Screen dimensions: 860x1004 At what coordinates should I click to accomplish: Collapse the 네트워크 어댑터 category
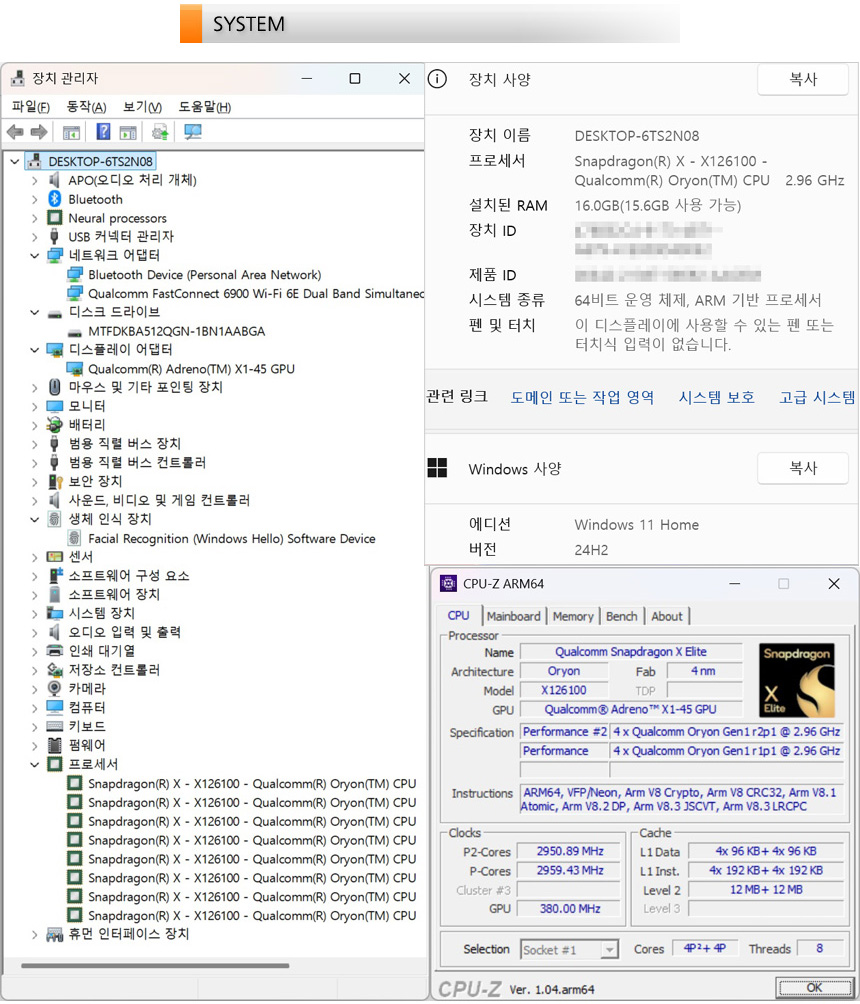pos(35,255)
